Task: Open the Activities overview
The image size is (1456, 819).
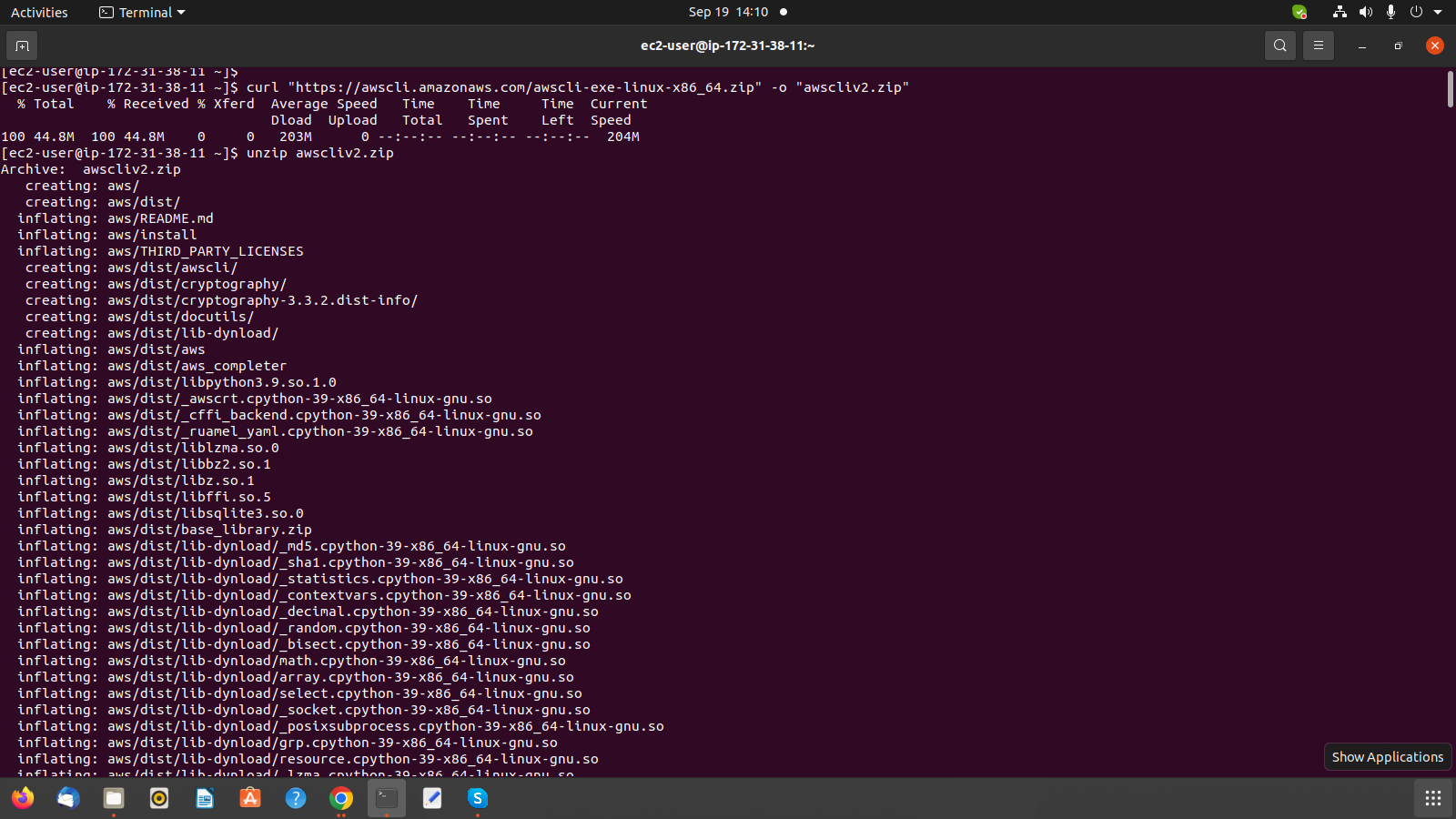Action: point(39,12)
